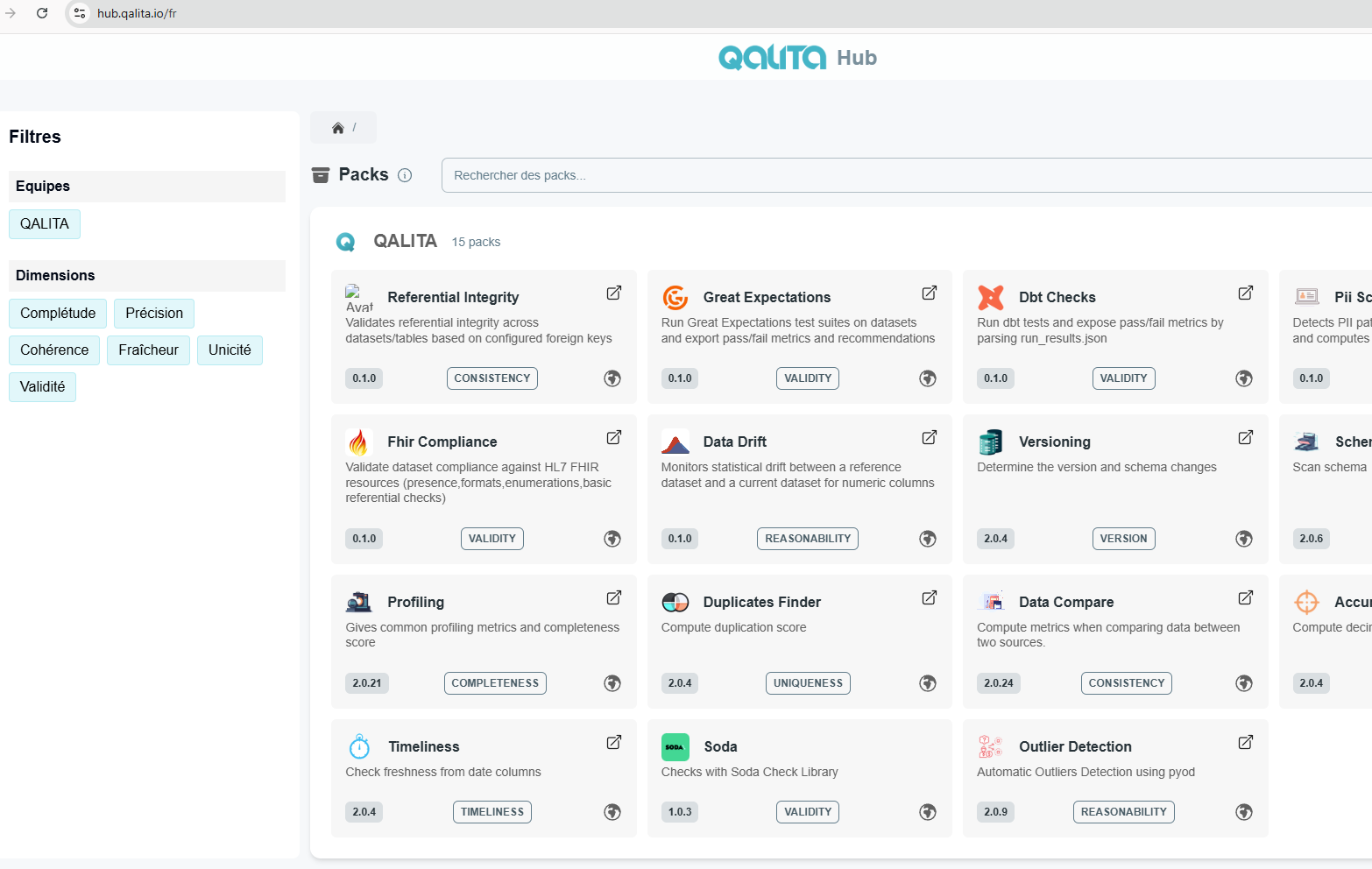The width and height of the screenshot is (1372, 869).
Task: Click the REASONABILITY tag on Outlier Detection
Action: coord(1123,812)
